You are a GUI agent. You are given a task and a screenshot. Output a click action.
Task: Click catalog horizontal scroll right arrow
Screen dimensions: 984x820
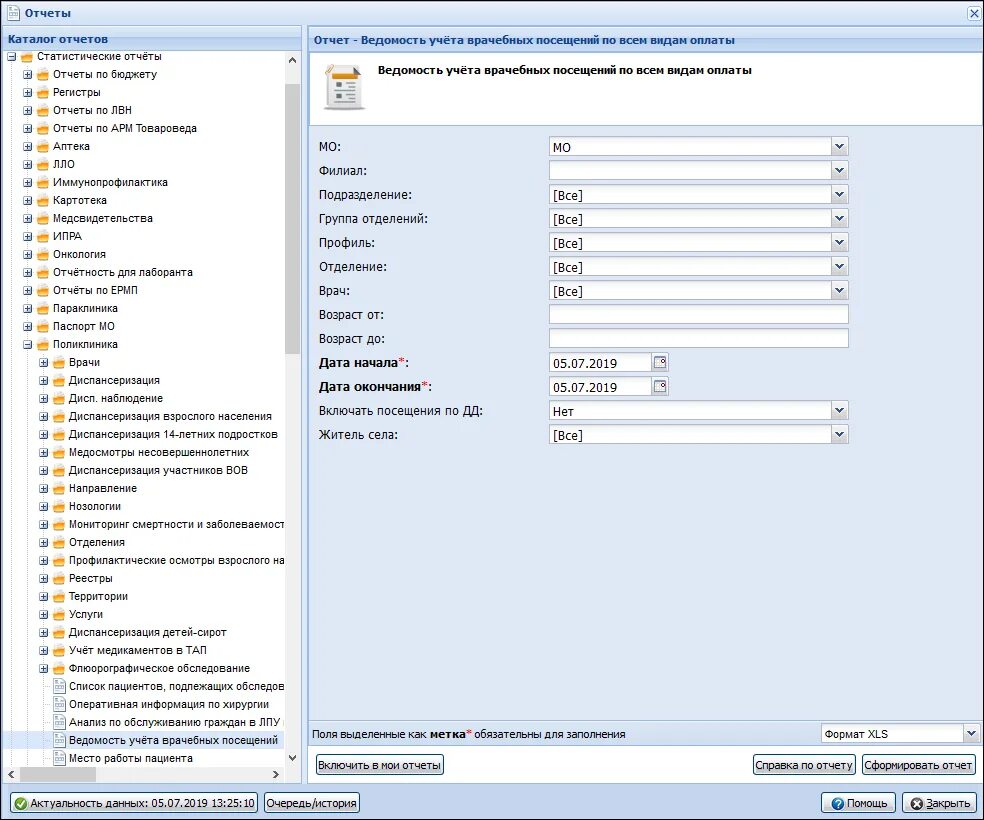click(275, 775)
